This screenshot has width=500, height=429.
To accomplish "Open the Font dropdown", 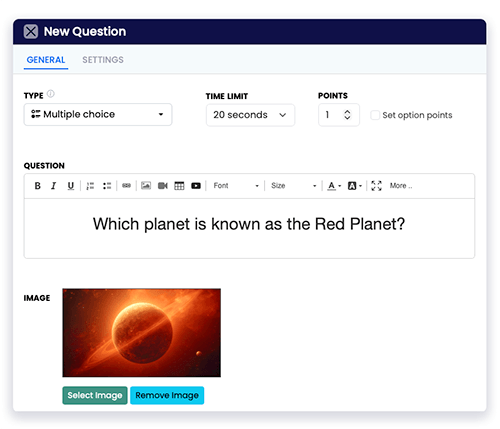I will [x=236, y=186].
